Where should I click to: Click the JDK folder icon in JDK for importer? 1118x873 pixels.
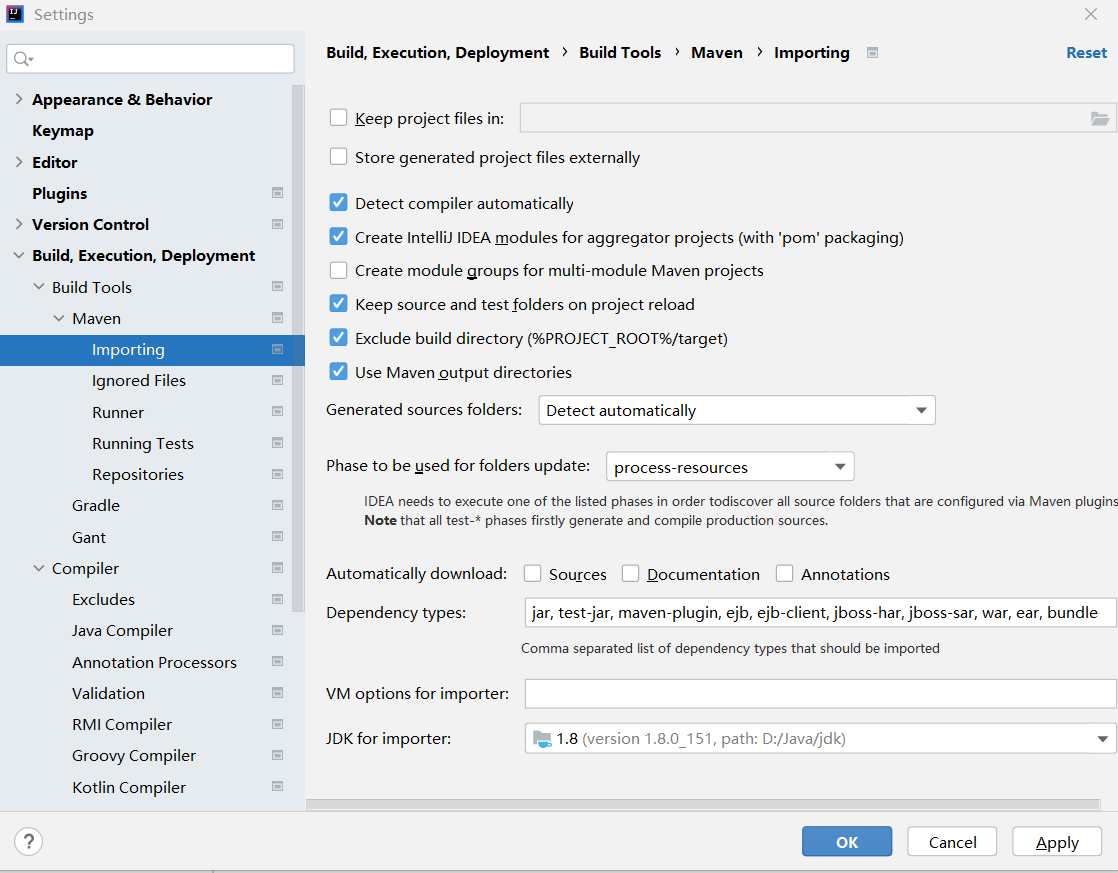point(542,739)
